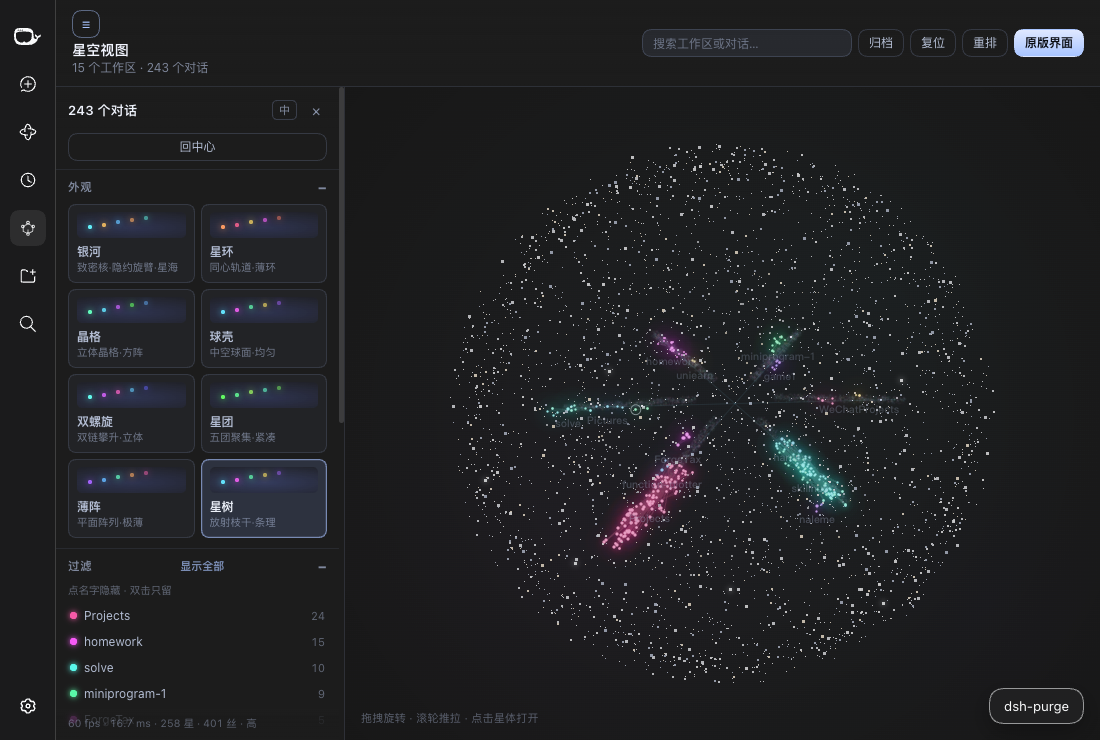Select the 晶格 layout card
The width and height of the screenshot is (1100, 740).
[131, 328]
